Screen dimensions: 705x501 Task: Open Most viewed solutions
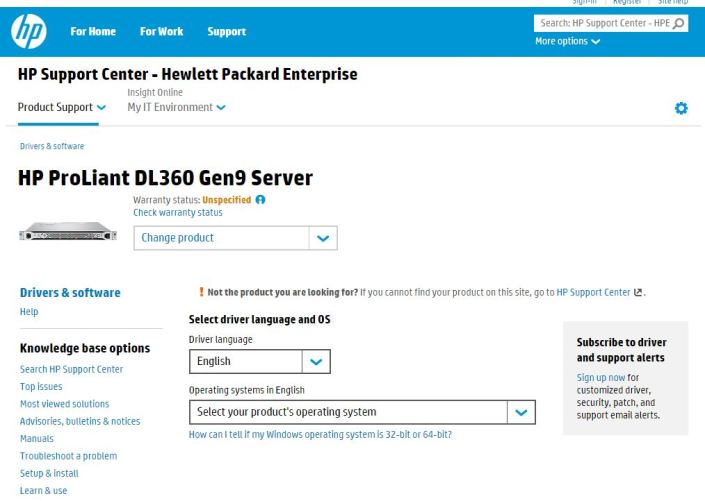point(64,404)
